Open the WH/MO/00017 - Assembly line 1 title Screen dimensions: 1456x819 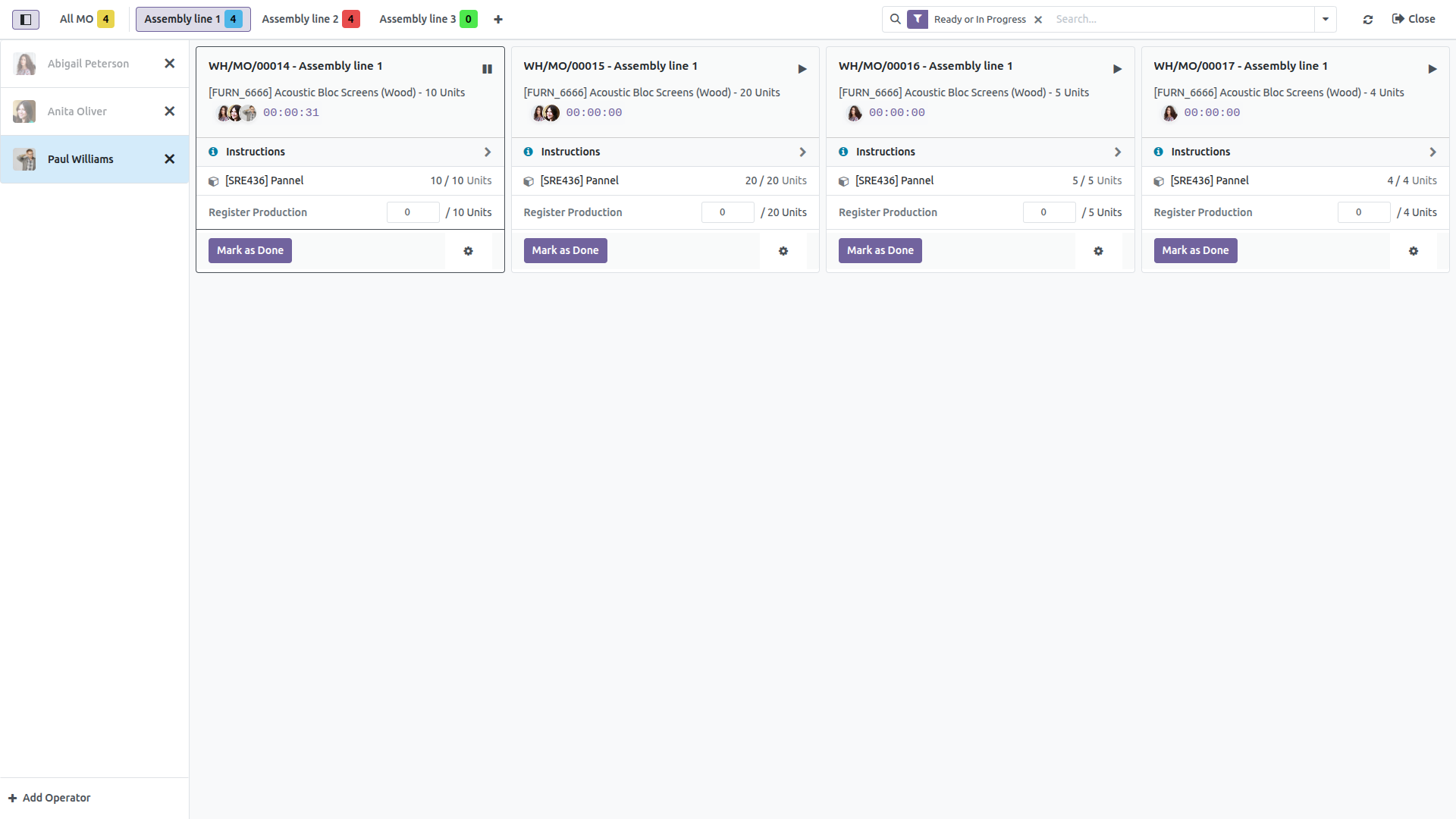[x=1241, y=66]
